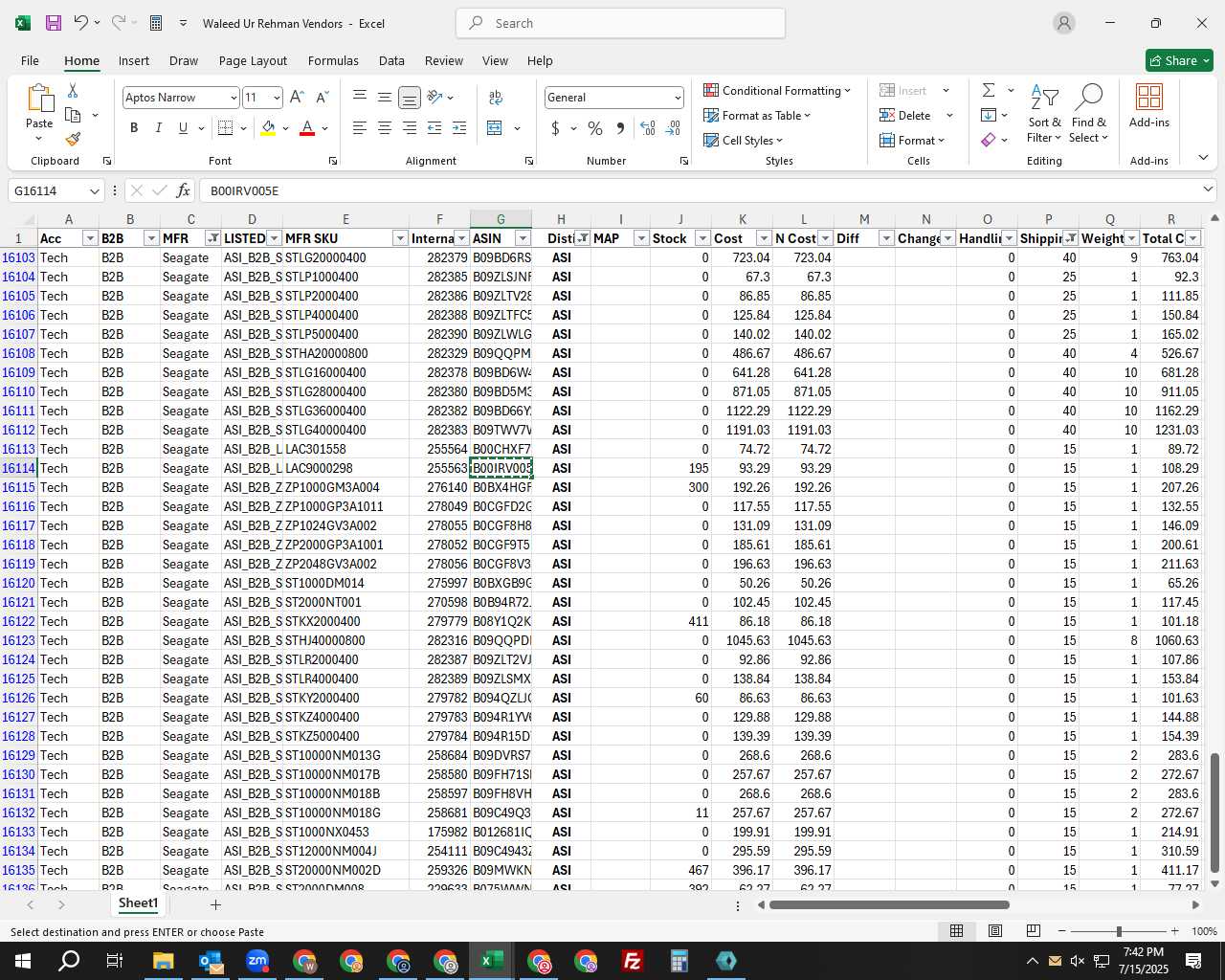Click the Merge & Center icon
1225x980 pixels.
click(495, 128)
